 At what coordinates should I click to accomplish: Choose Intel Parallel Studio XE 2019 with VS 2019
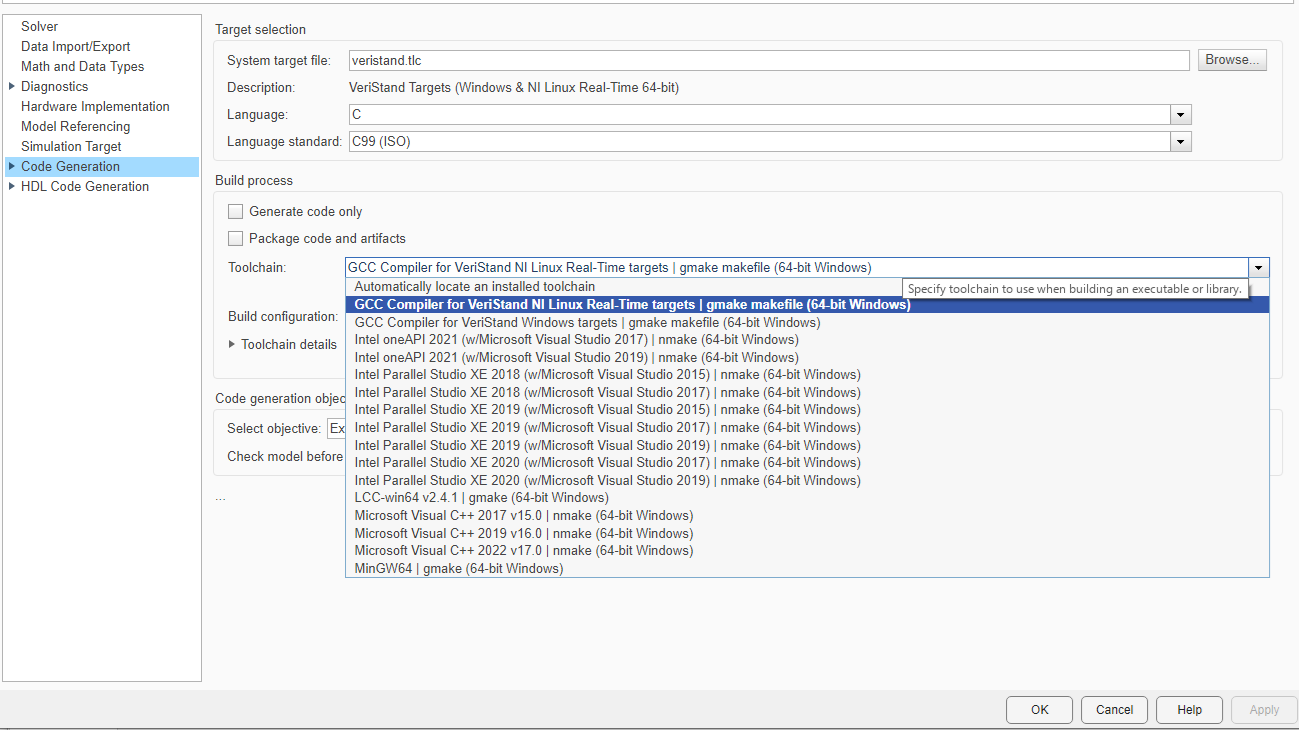point(807,445)
